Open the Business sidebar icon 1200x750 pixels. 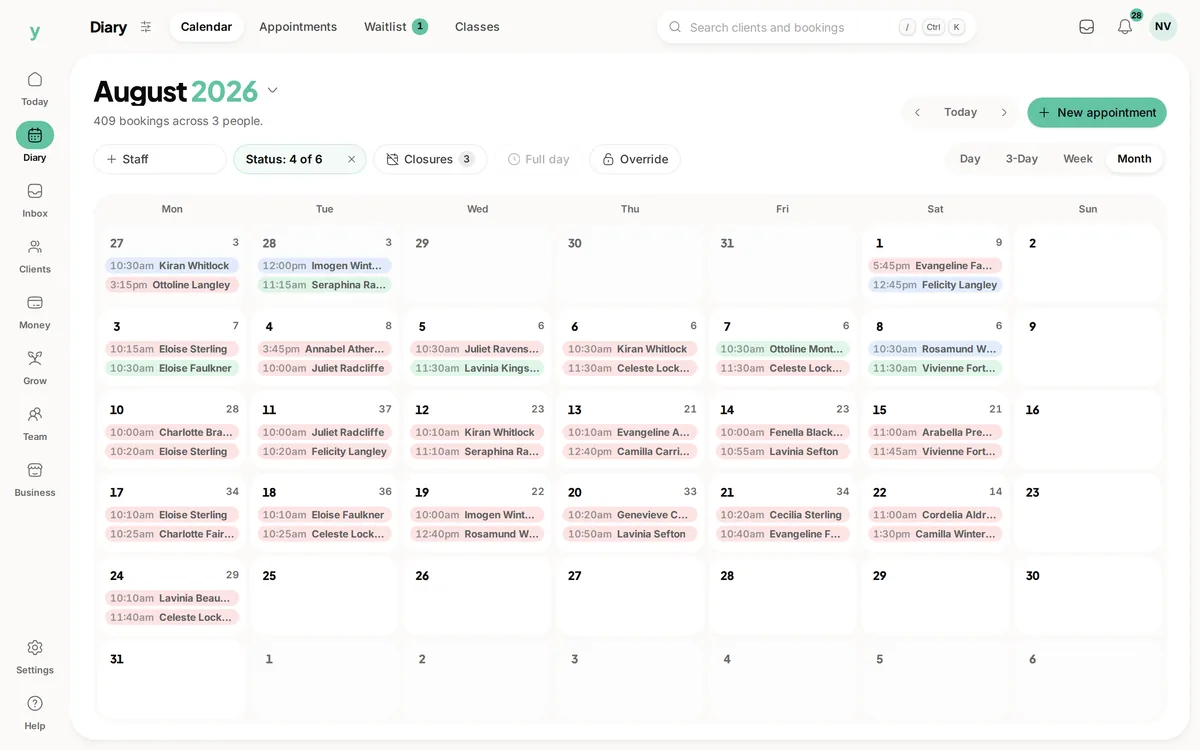click(x=35, y=470)
